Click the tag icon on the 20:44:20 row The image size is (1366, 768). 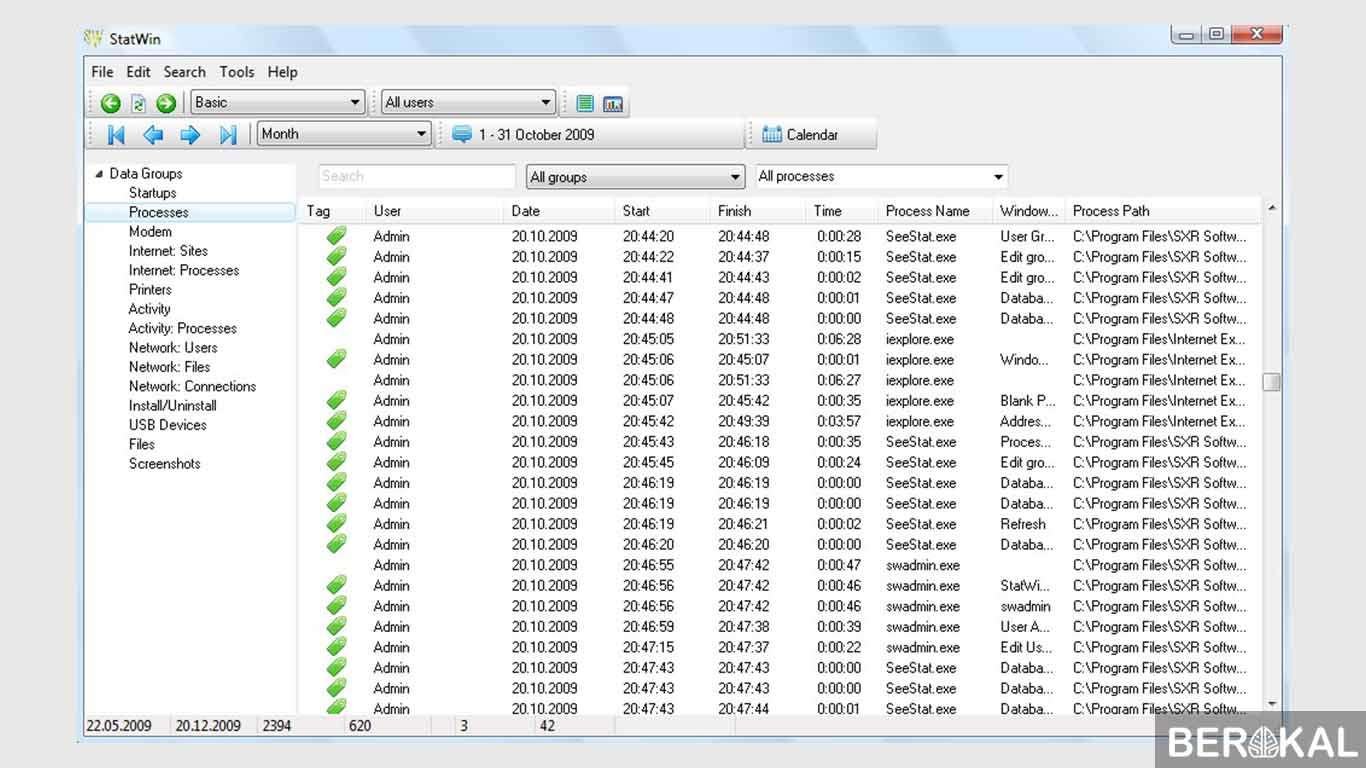[x=337, y=236]
